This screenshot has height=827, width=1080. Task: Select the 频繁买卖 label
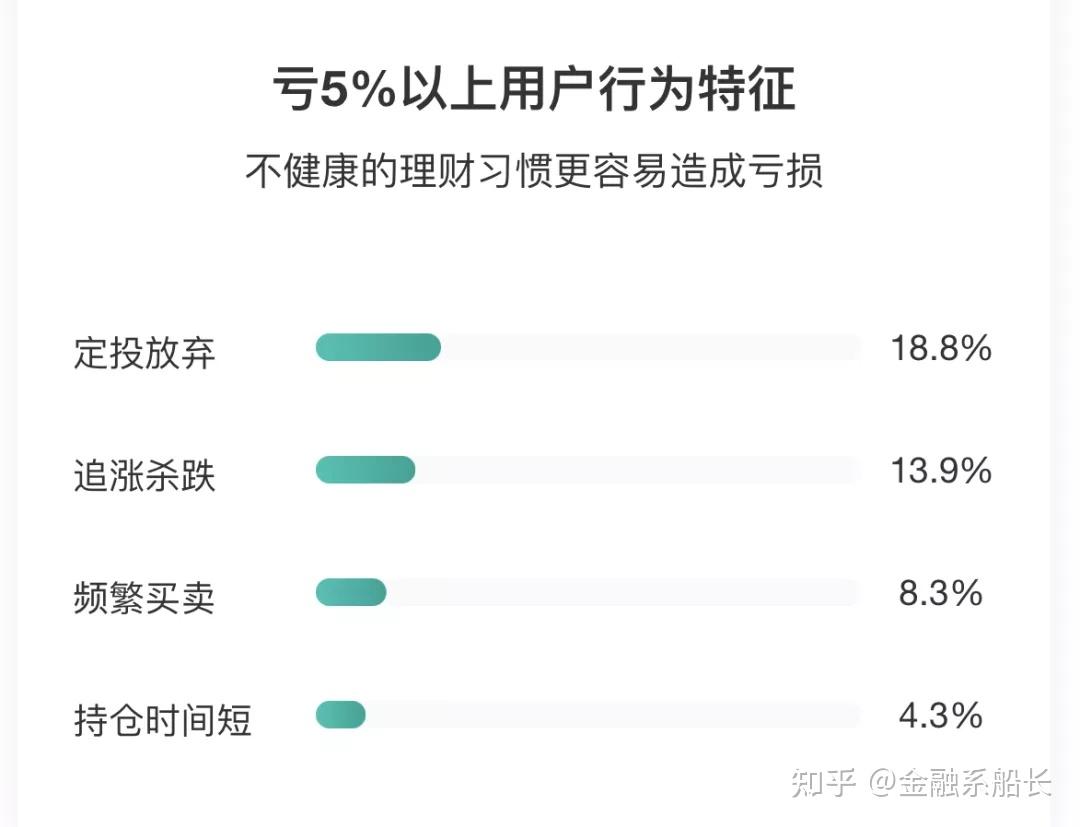(x=145, y=597)
